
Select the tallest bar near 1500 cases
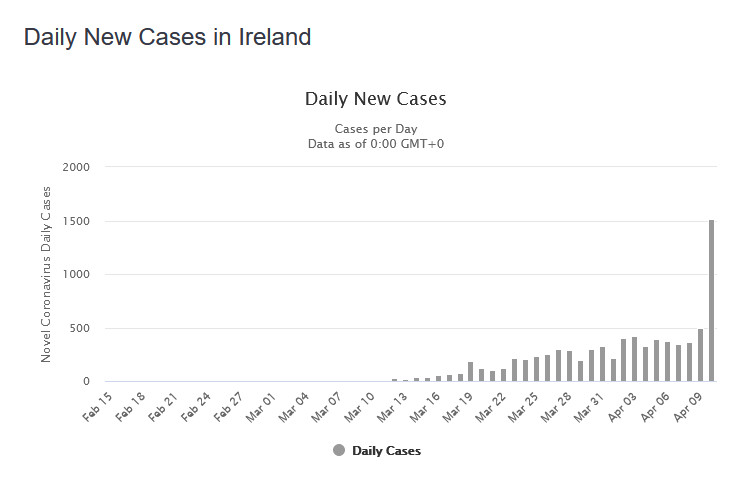(711, 300)
